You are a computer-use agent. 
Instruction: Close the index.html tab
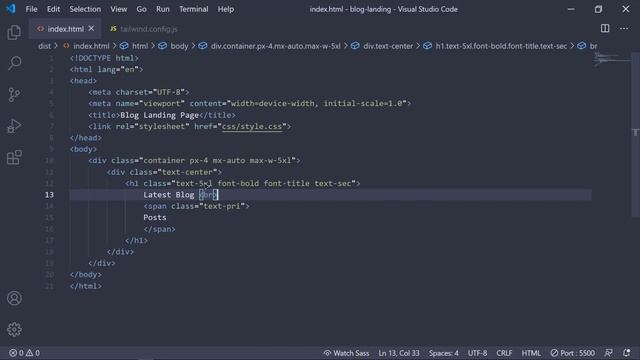click(x=91, y=29)
